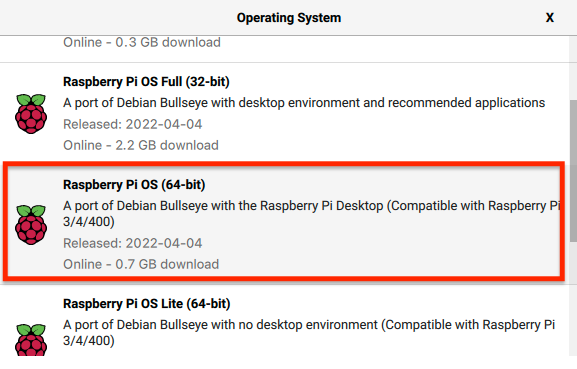Click the 3/4/400) text in the highlighted entry
Viewport: 577px width, 369px height.
[x=89, y=222]
